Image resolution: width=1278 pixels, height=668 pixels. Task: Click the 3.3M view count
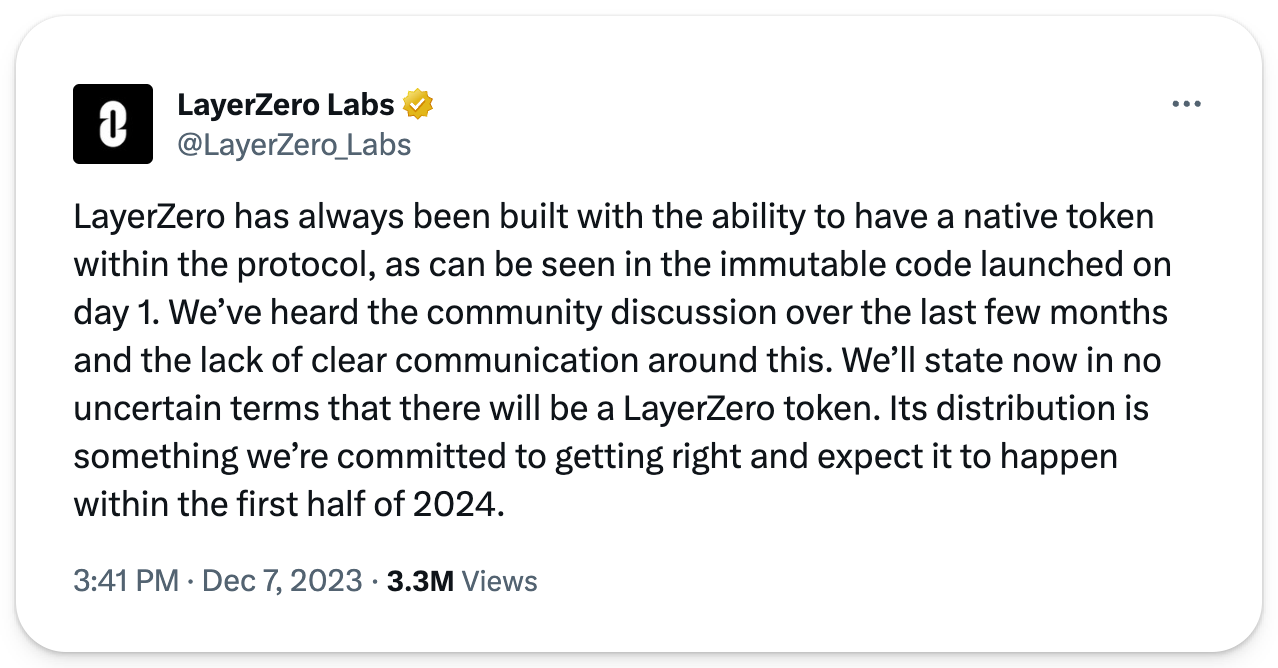coord(420,581)
